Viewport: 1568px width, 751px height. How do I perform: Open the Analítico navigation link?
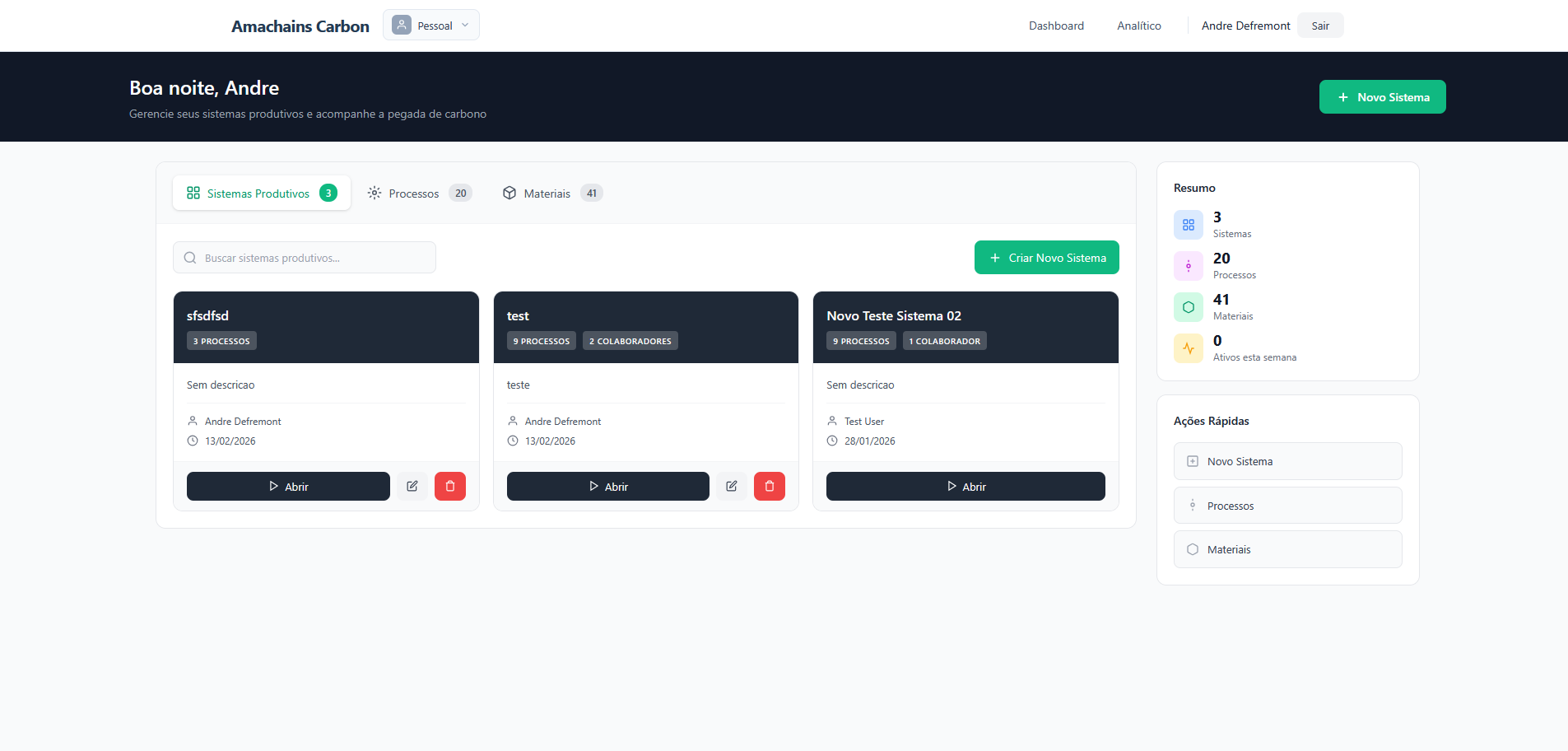click(x=1138, y=26)
